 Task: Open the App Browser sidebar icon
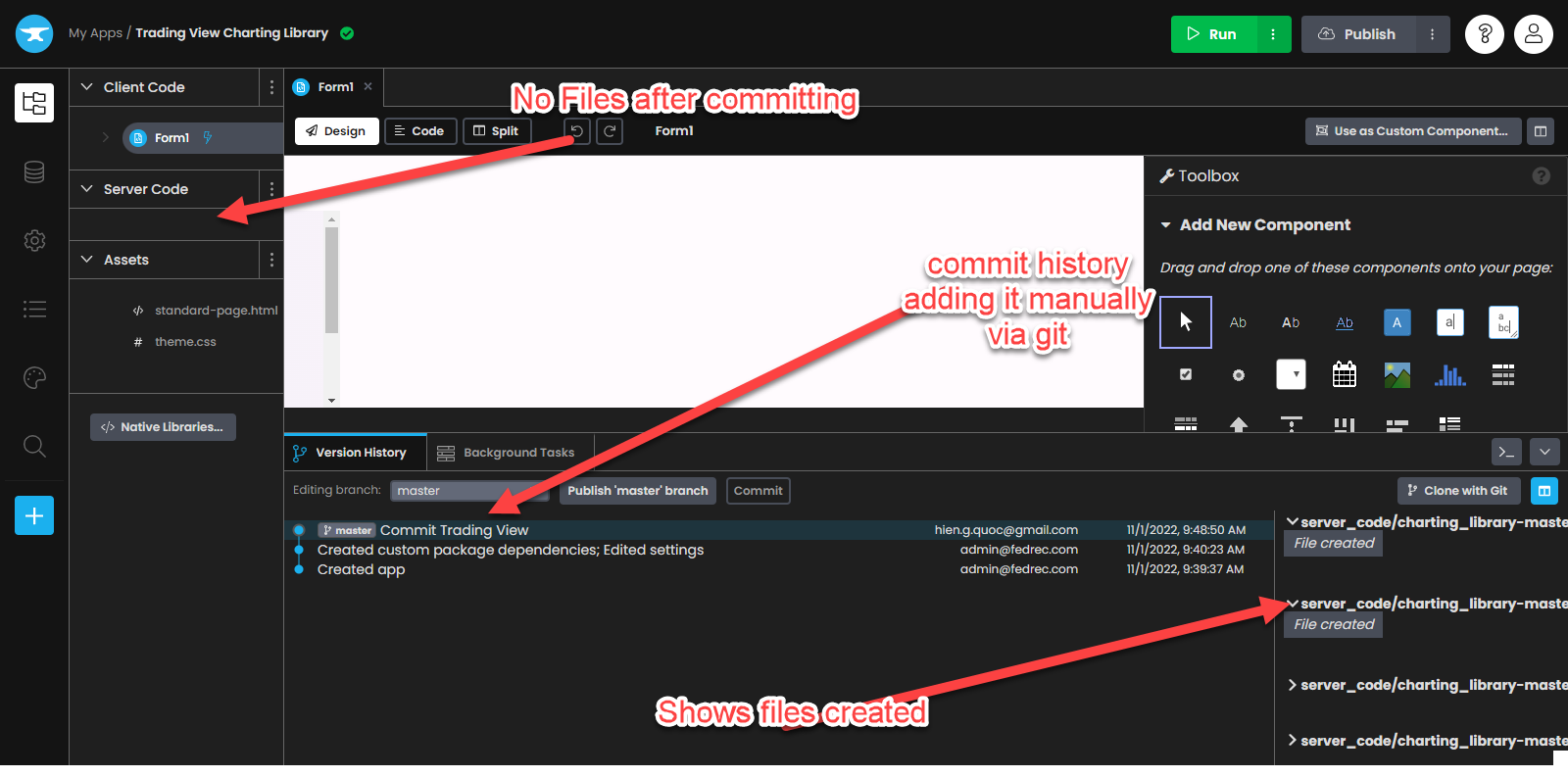[34, 103]
